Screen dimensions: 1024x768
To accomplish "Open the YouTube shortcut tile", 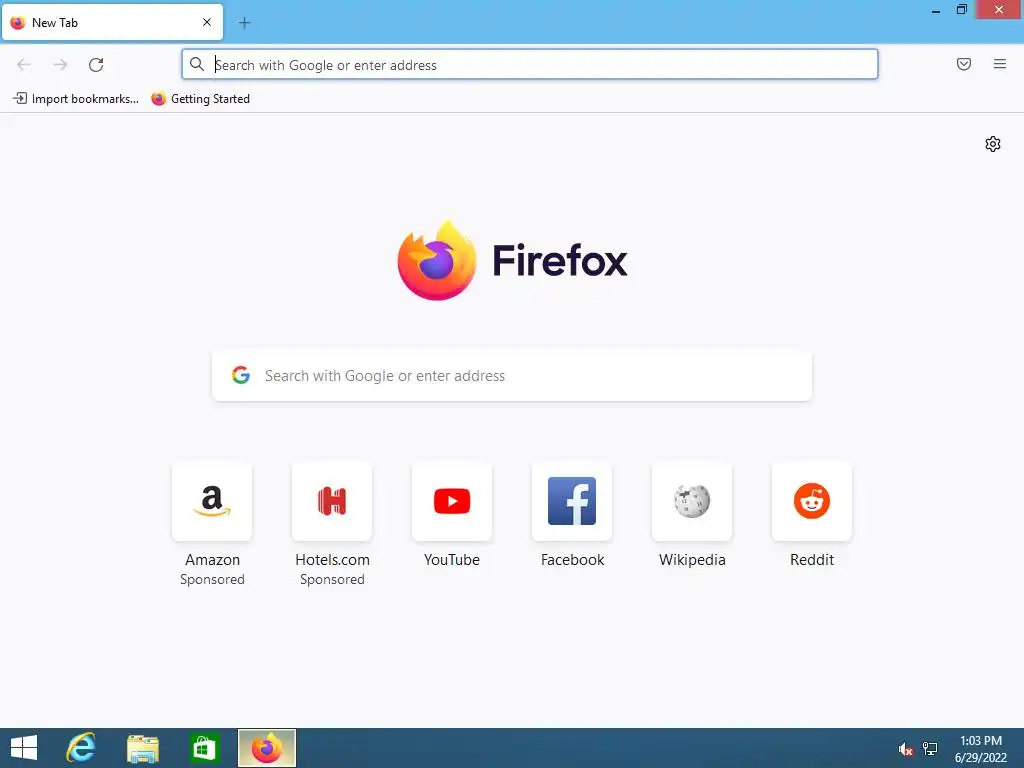I will tap(452, 501).
